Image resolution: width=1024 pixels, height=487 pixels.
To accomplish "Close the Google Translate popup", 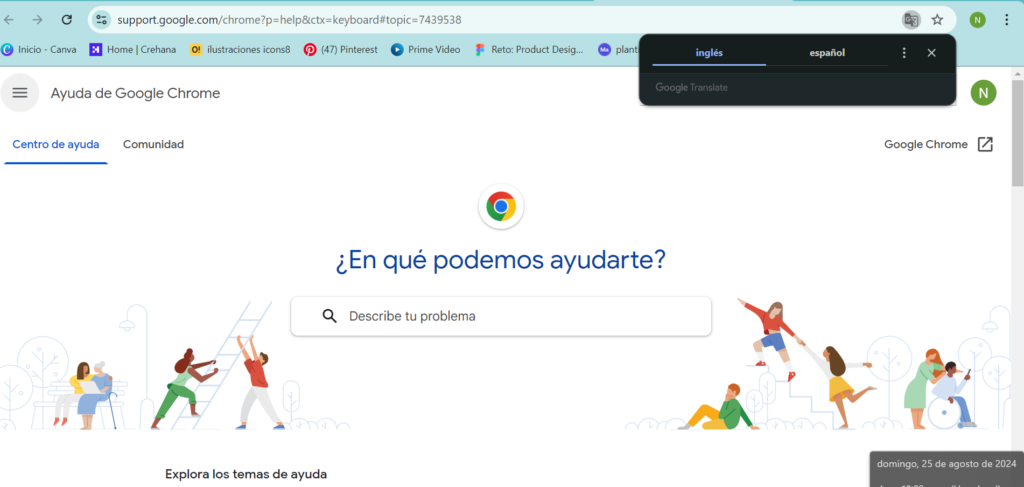I will [x=932, y=53].
